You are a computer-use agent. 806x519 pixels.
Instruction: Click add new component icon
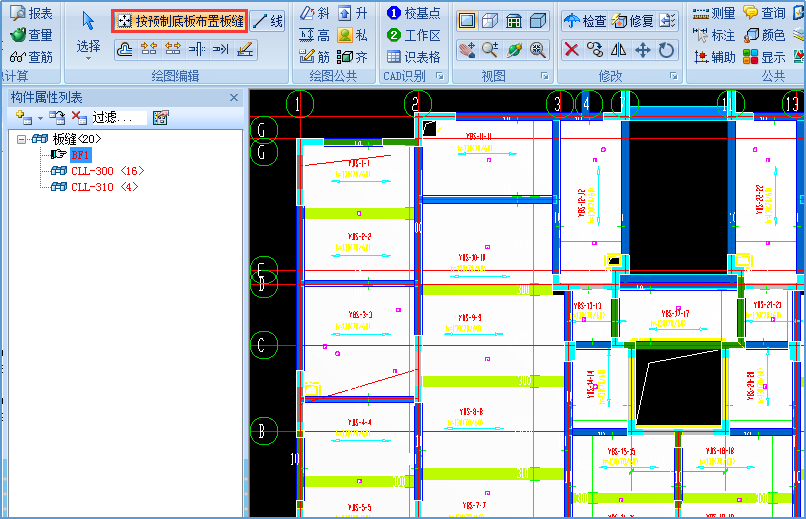click(x=23, y=118)
